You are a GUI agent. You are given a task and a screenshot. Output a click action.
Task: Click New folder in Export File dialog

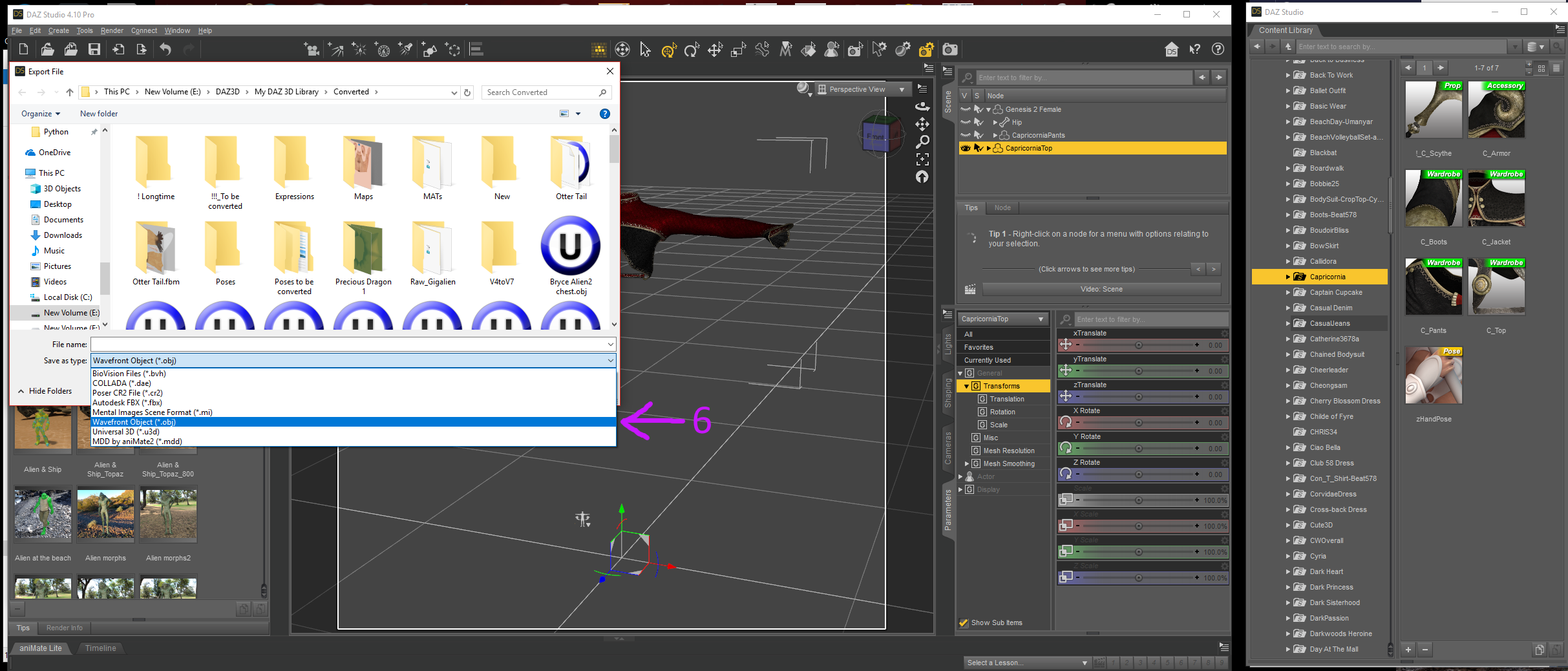99,114
